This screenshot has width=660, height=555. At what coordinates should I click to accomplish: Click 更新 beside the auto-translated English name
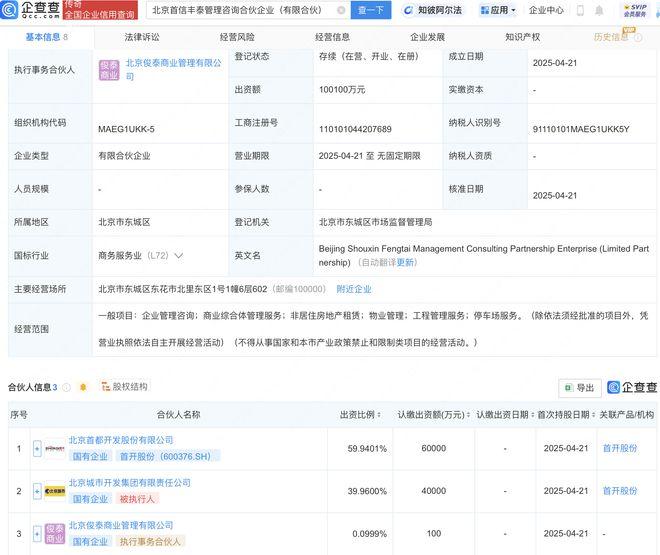point(405,263)
